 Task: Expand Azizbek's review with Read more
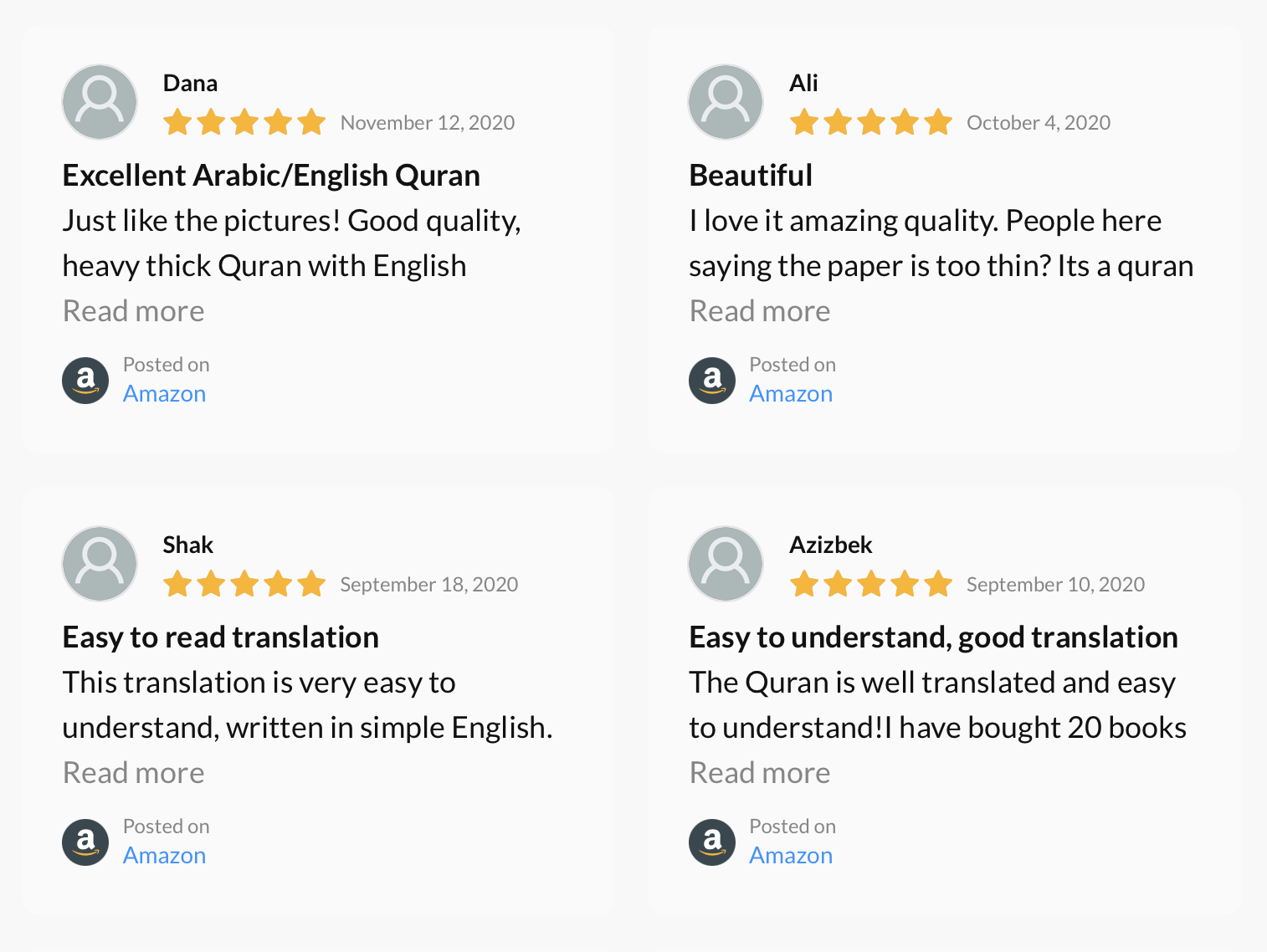759,773
